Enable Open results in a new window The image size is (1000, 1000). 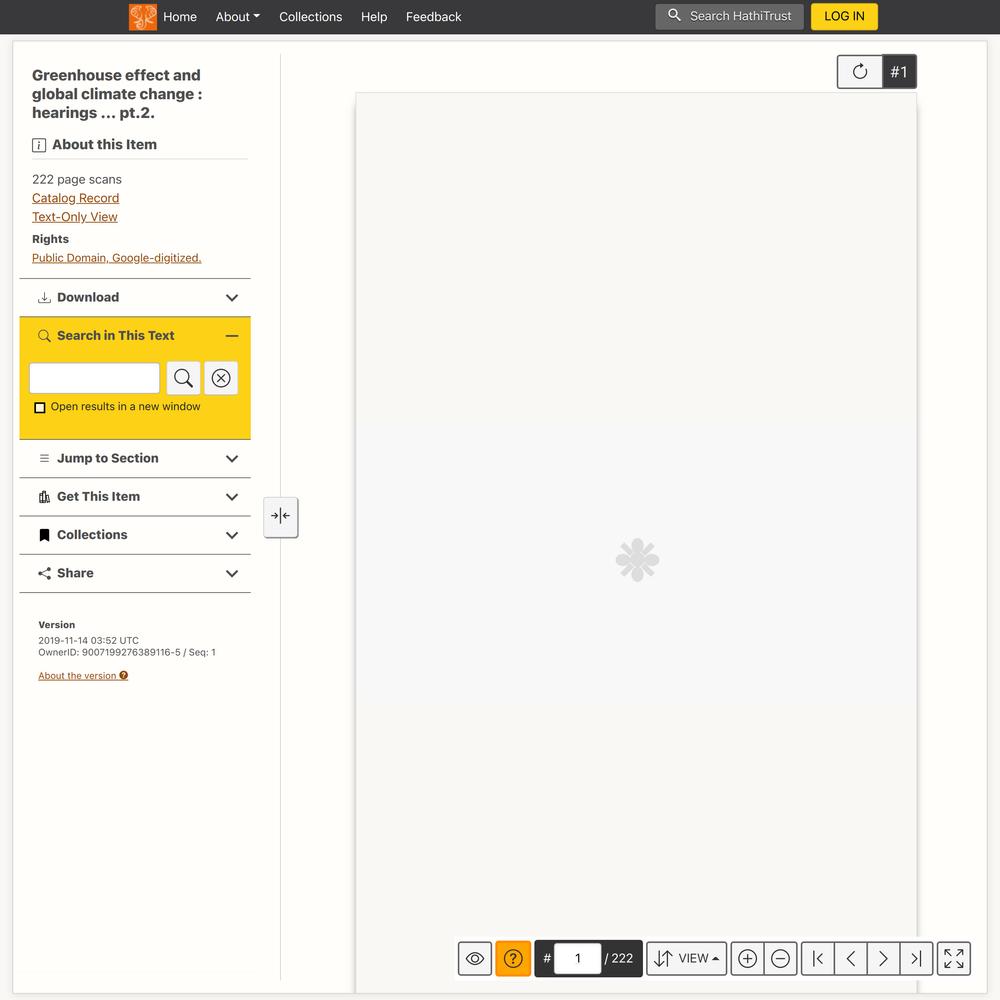40,408
